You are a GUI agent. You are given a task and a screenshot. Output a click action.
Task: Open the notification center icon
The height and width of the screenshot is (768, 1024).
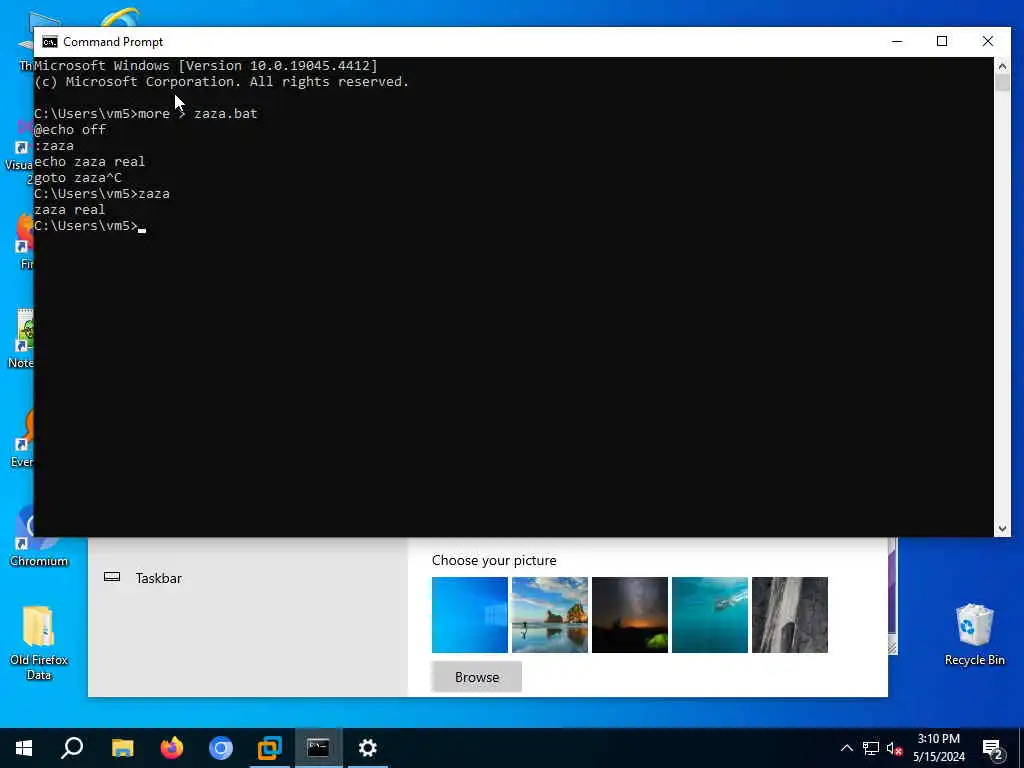click(x=993, y=749)
